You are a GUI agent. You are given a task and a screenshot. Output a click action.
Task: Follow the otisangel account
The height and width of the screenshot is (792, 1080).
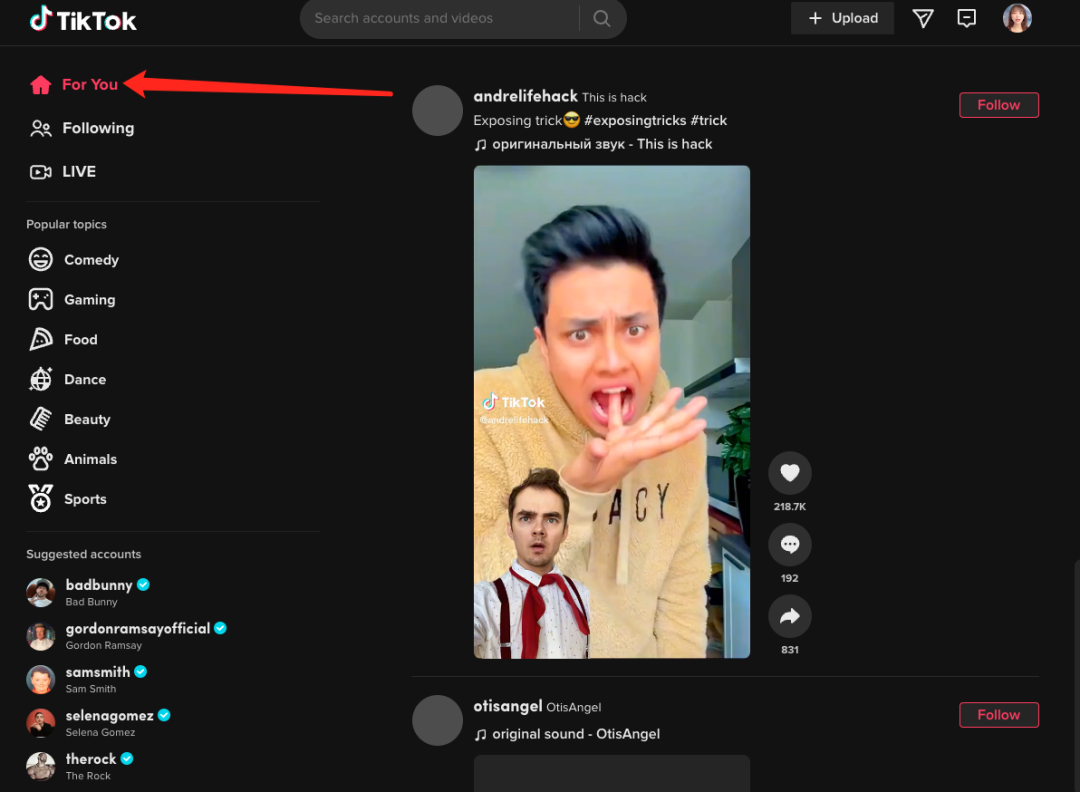[x=998, y=714]
